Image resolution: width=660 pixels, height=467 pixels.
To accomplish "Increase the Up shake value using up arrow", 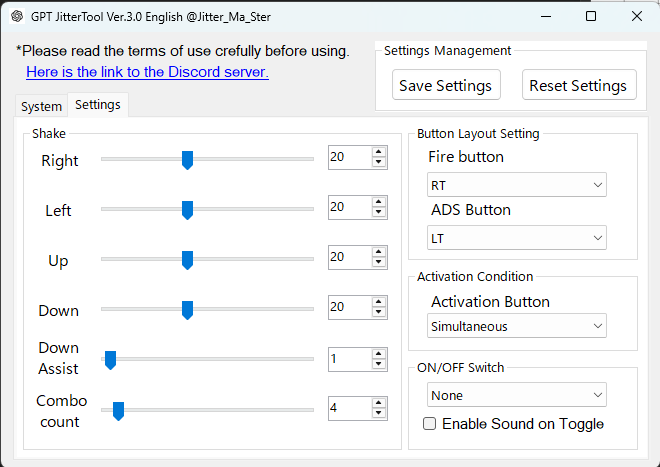I will [x=378, y=252].
